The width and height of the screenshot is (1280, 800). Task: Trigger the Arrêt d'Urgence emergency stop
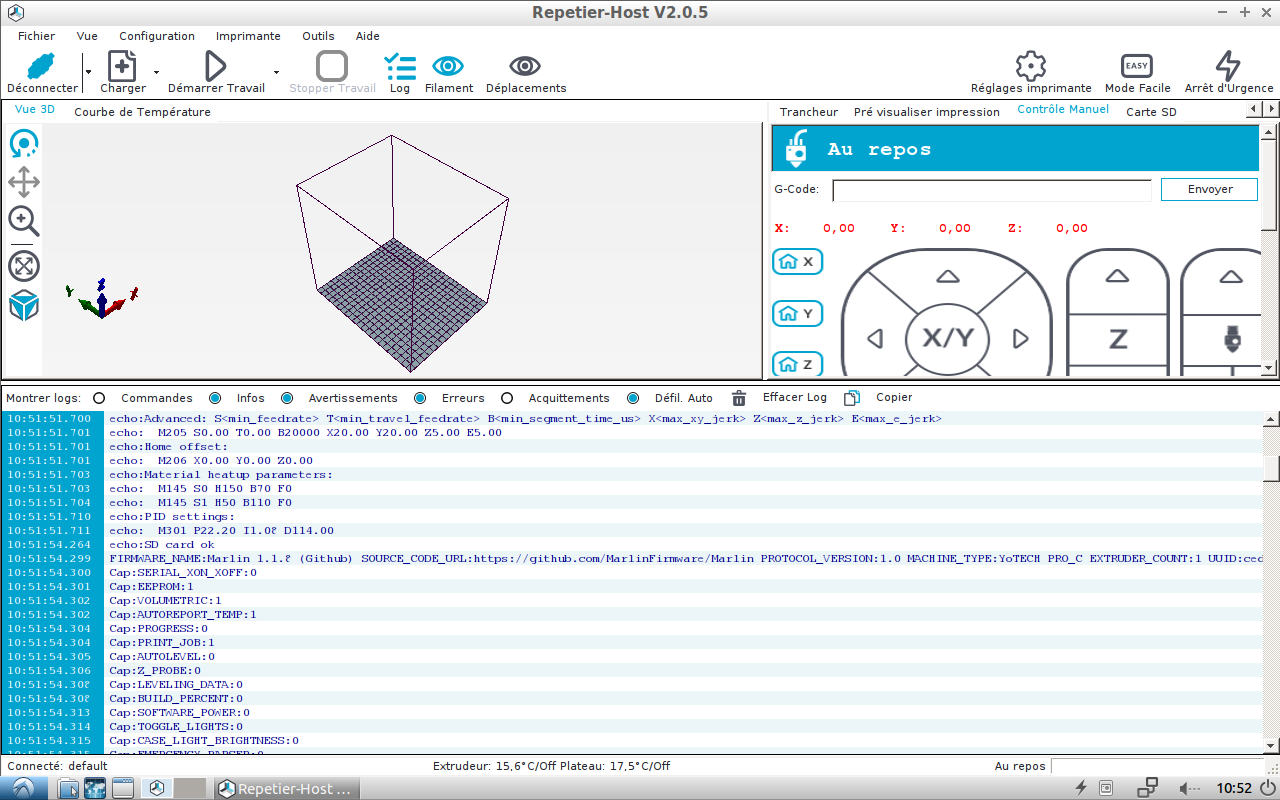[1228, 67]
